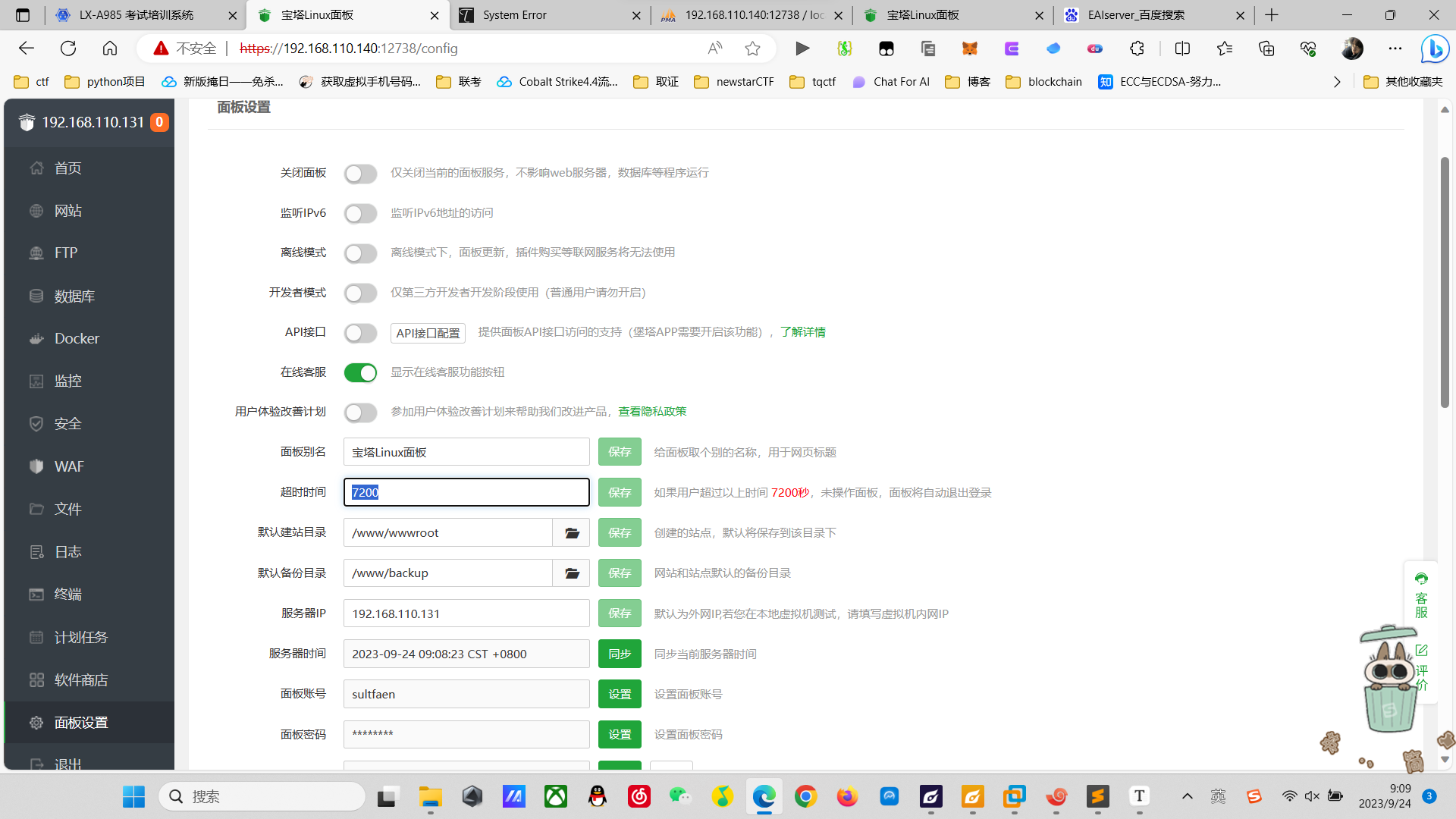Open browser settings and more menu
This screenshot has width=1456, height=819.
tap(1395, 49)
